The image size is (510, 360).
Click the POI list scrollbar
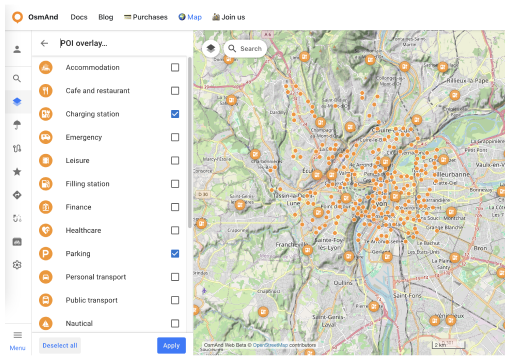coord(190,143)
